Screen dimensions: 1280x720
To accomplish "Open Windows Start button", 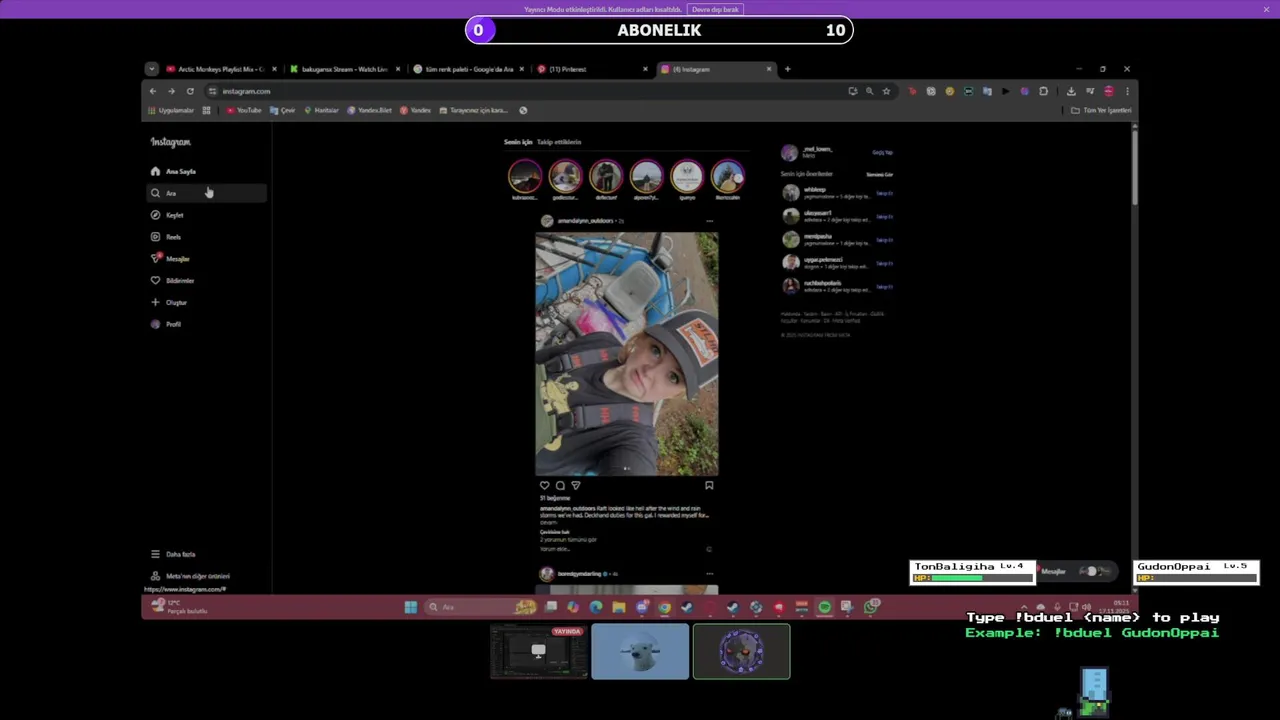I will tap(410, 607).
